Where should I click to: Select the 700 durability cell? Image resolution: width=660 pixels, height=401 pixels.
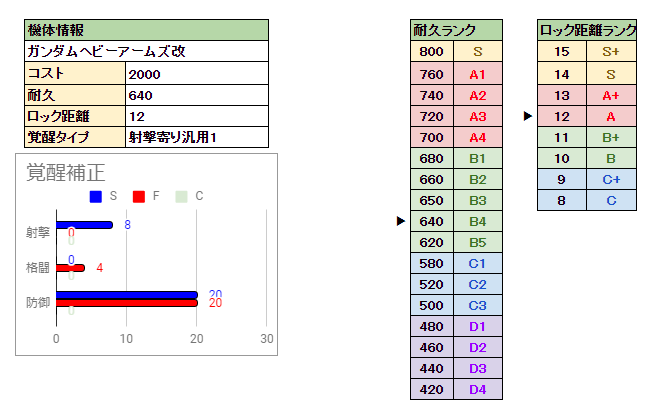tap(432, 138)
